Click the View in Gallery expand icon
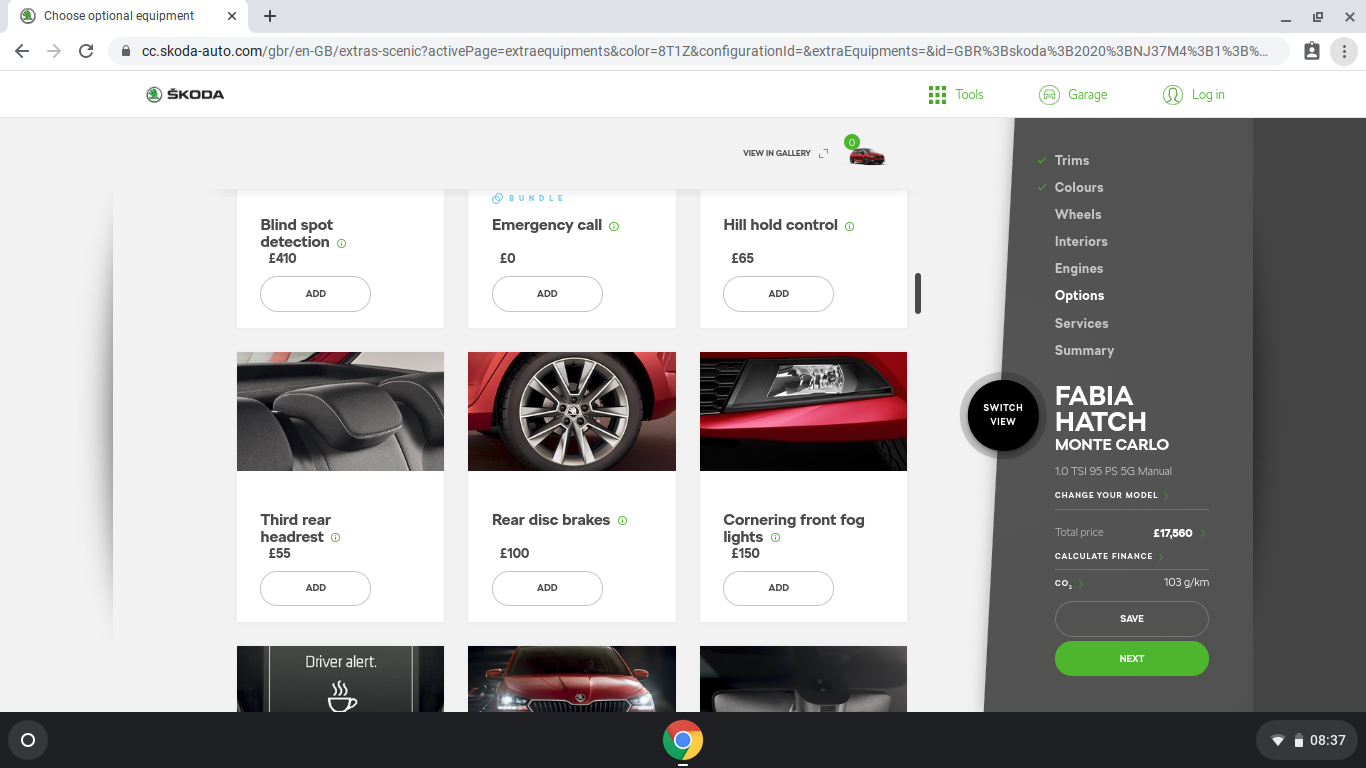The width and height of the screenshot is (1366, 768). (x=823, y=153)
